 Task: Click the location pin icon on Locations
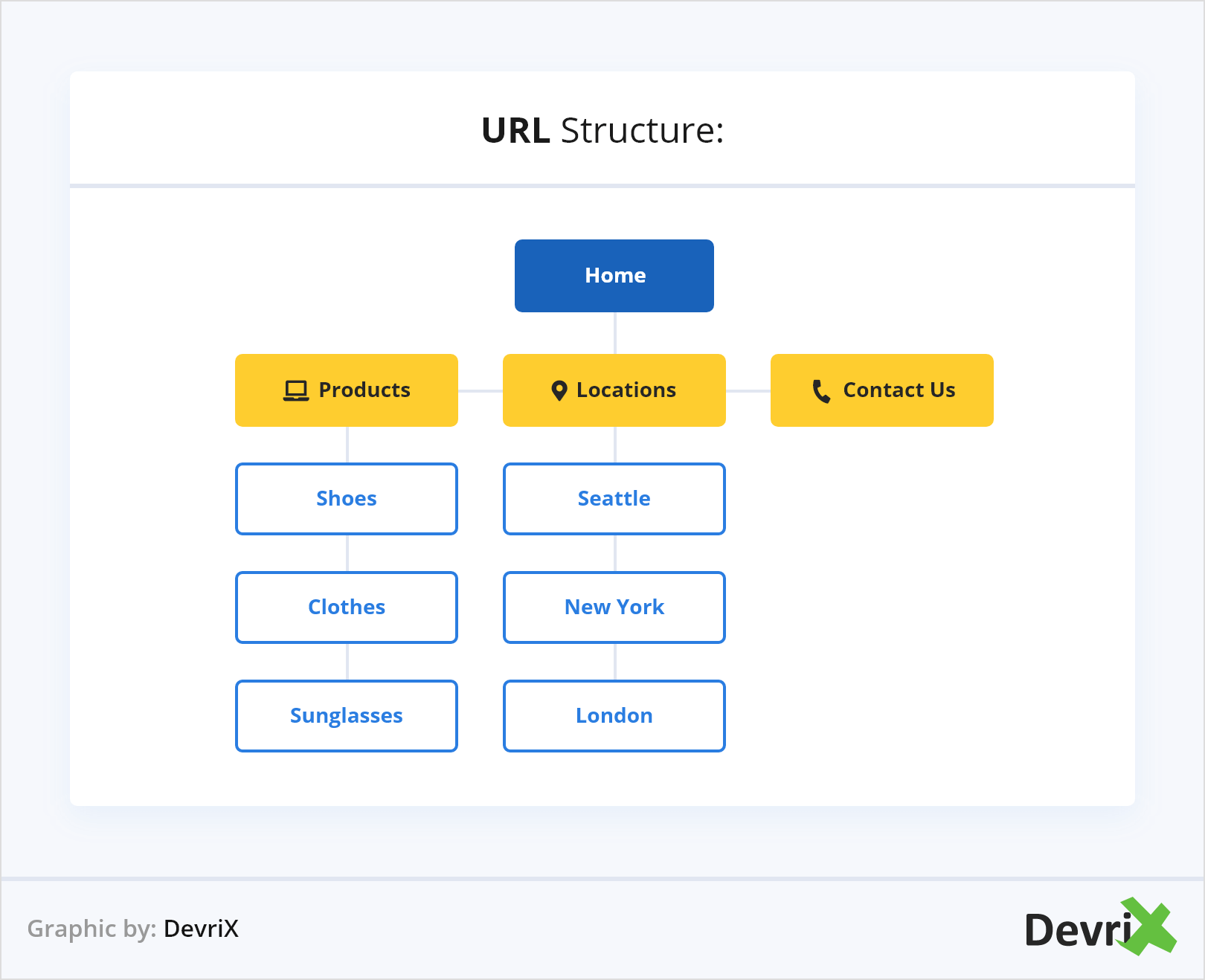click(560, 390)
